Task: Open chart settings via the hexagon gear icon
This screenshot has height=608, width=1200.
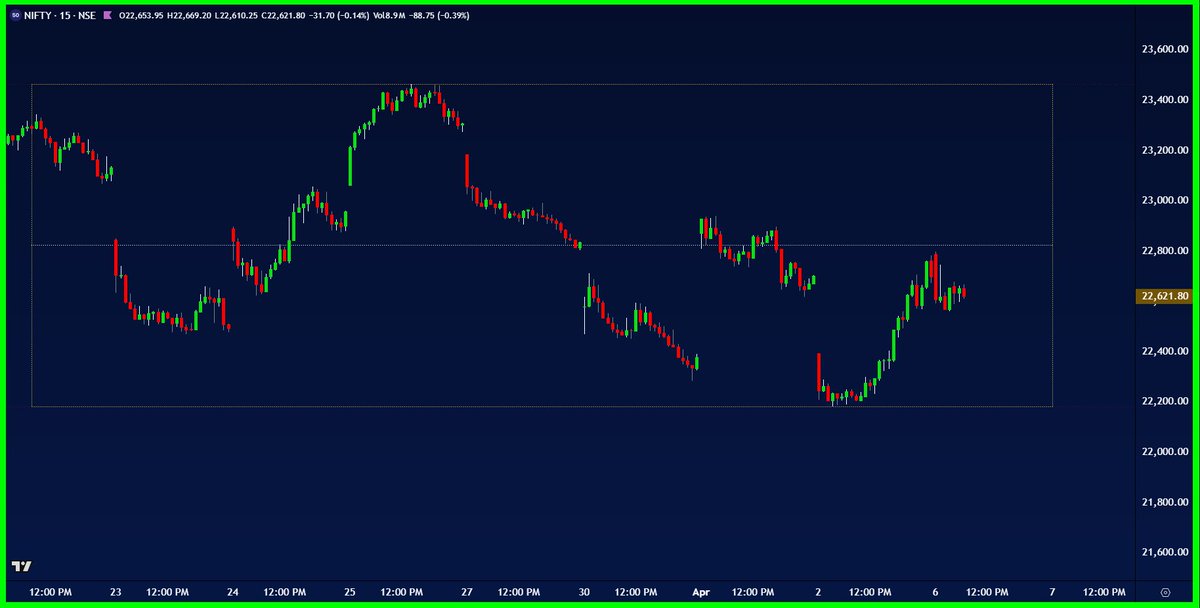Action: tap(1164, 593)
